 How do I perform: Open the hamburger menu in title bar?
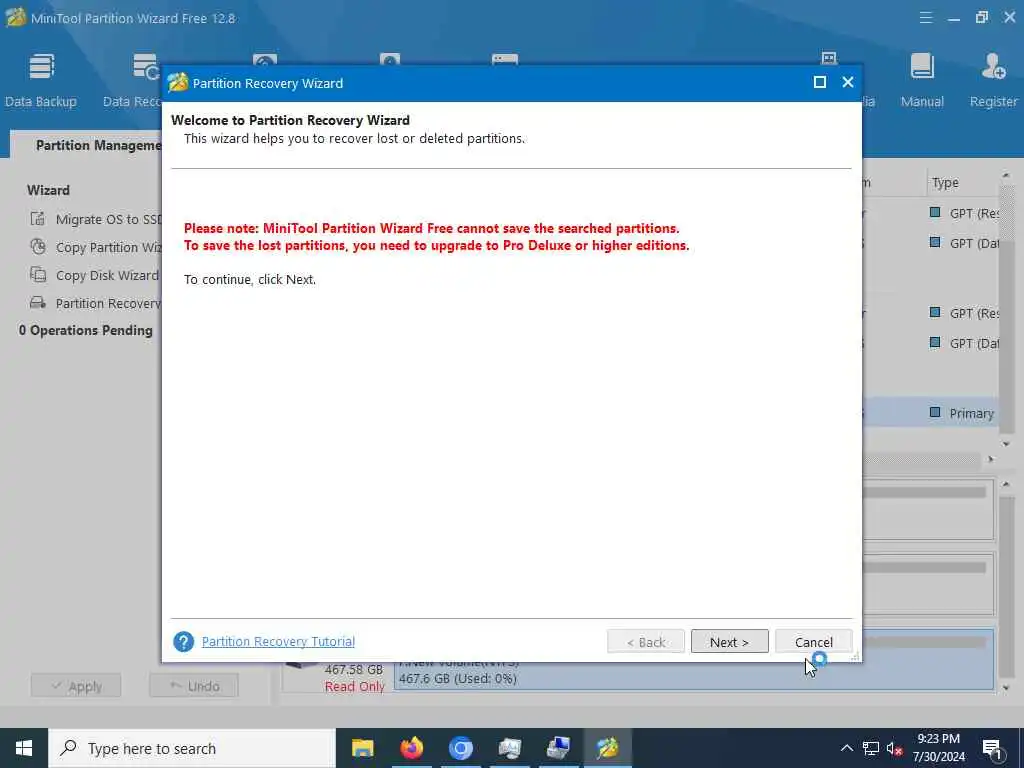tap(925, 18)
